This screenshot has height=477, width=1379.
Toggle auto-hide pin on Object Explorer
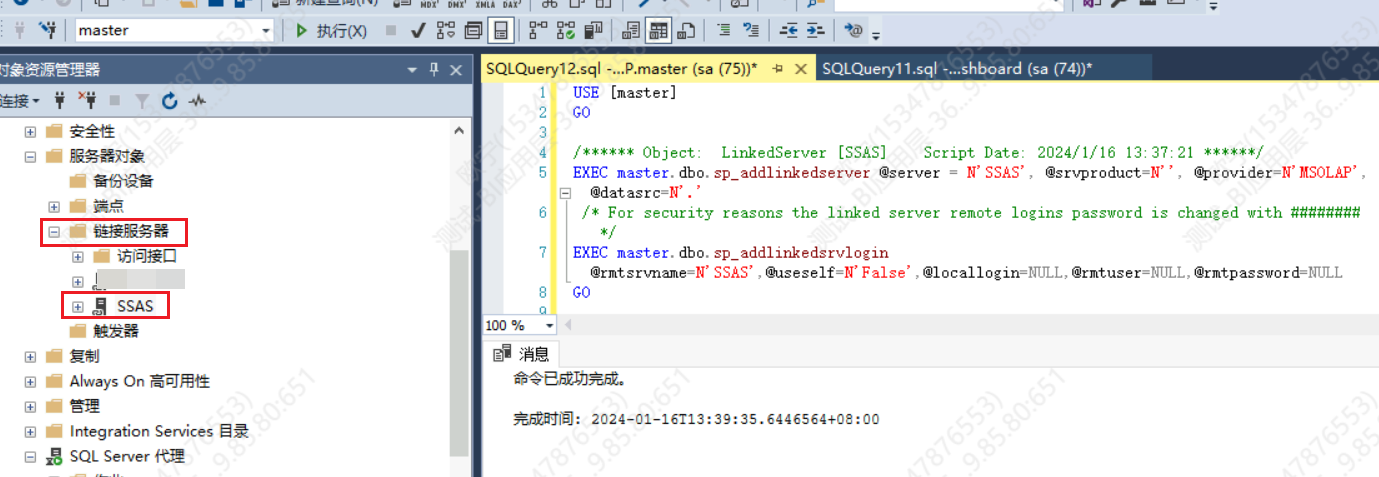434,70
